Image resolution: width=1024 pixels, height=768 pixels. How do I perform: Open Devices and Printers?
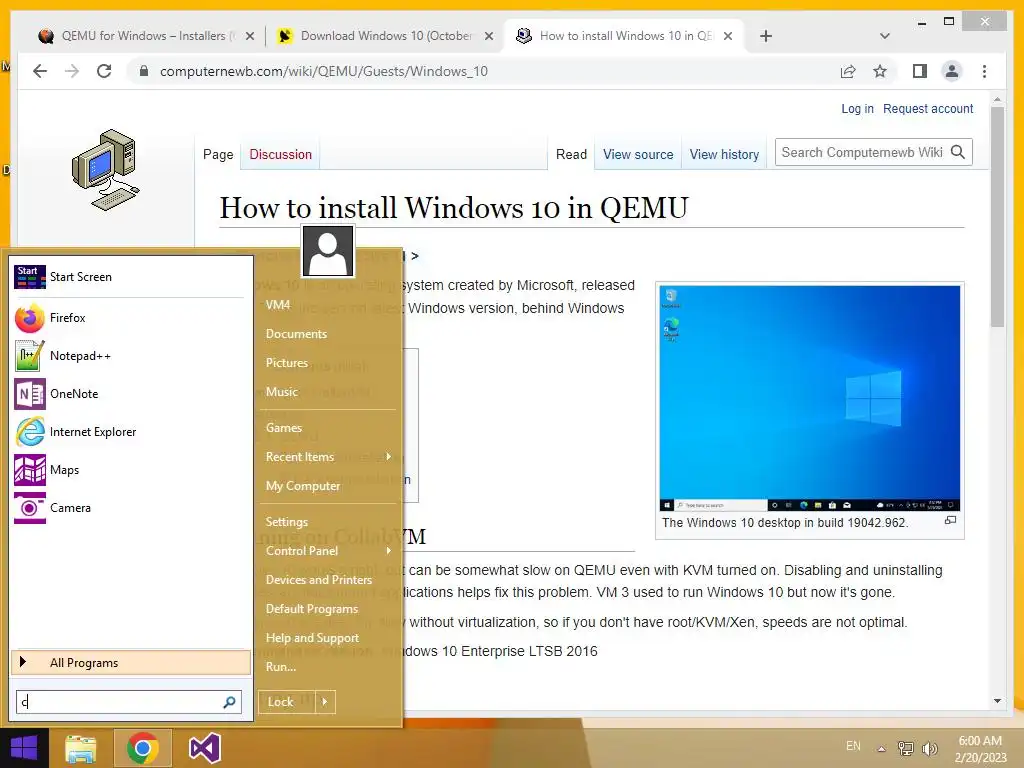pos(318,580)
